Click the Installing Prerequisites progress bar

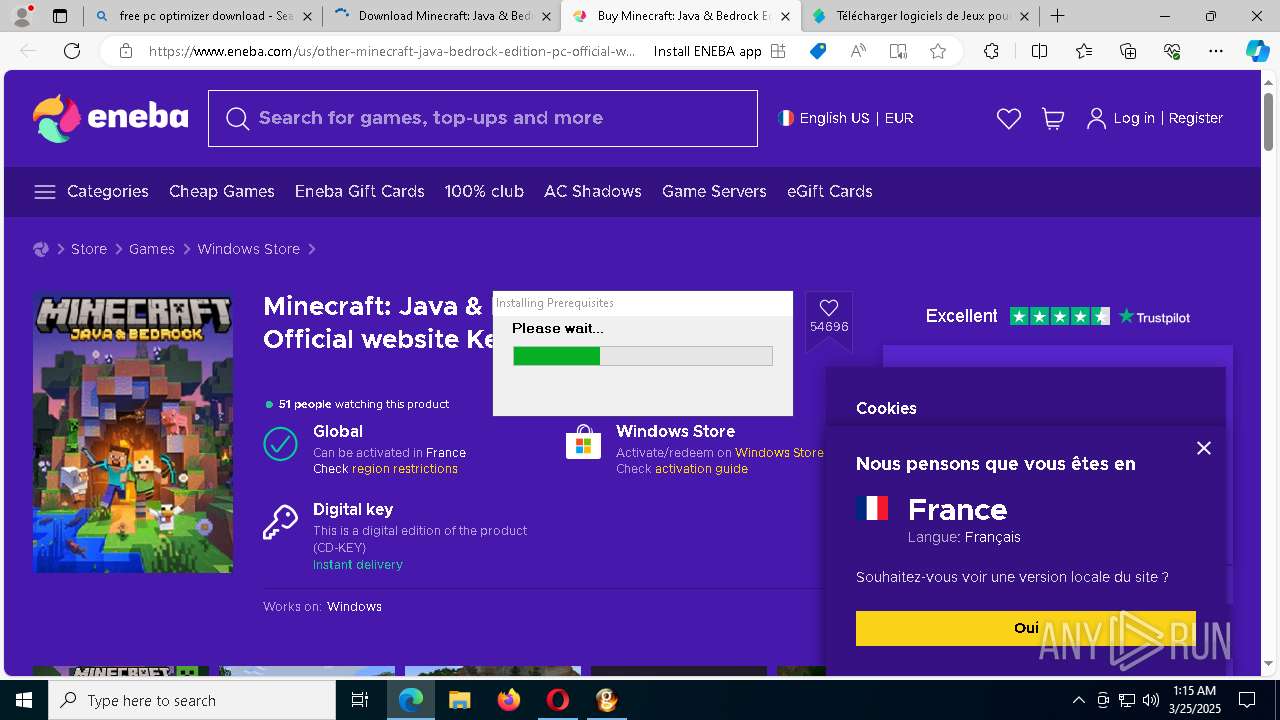tap(643, 356)
